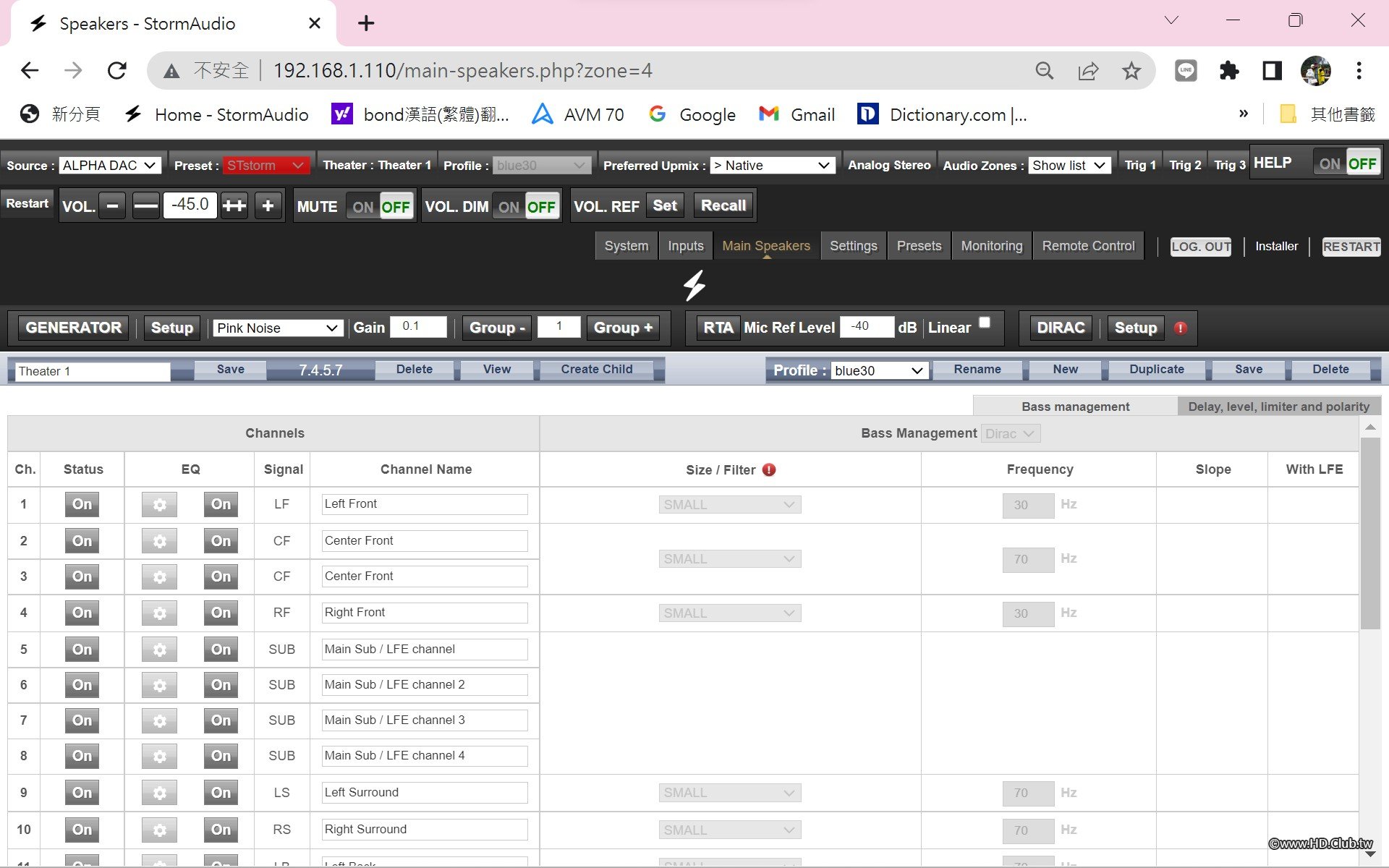Click the Size / Filter info alert icon
Screen dimensions: 1389x868
(769, 469)
